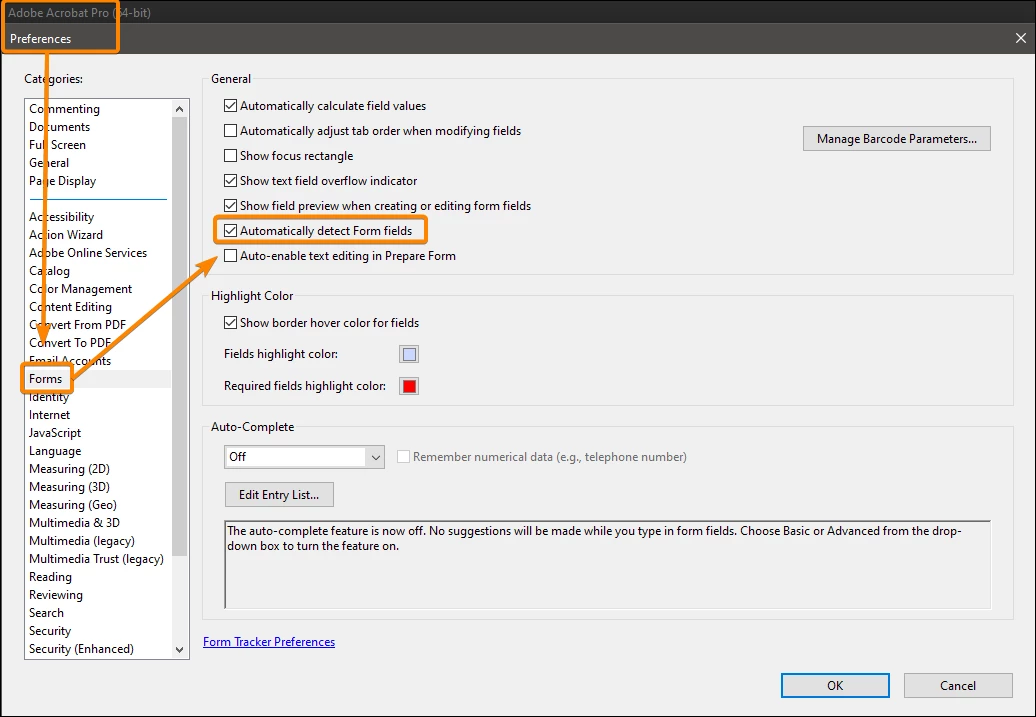The image size is (1036, 717).
Task: Select Page Display category
Action: pyautogui.click(x=63, y=180)
